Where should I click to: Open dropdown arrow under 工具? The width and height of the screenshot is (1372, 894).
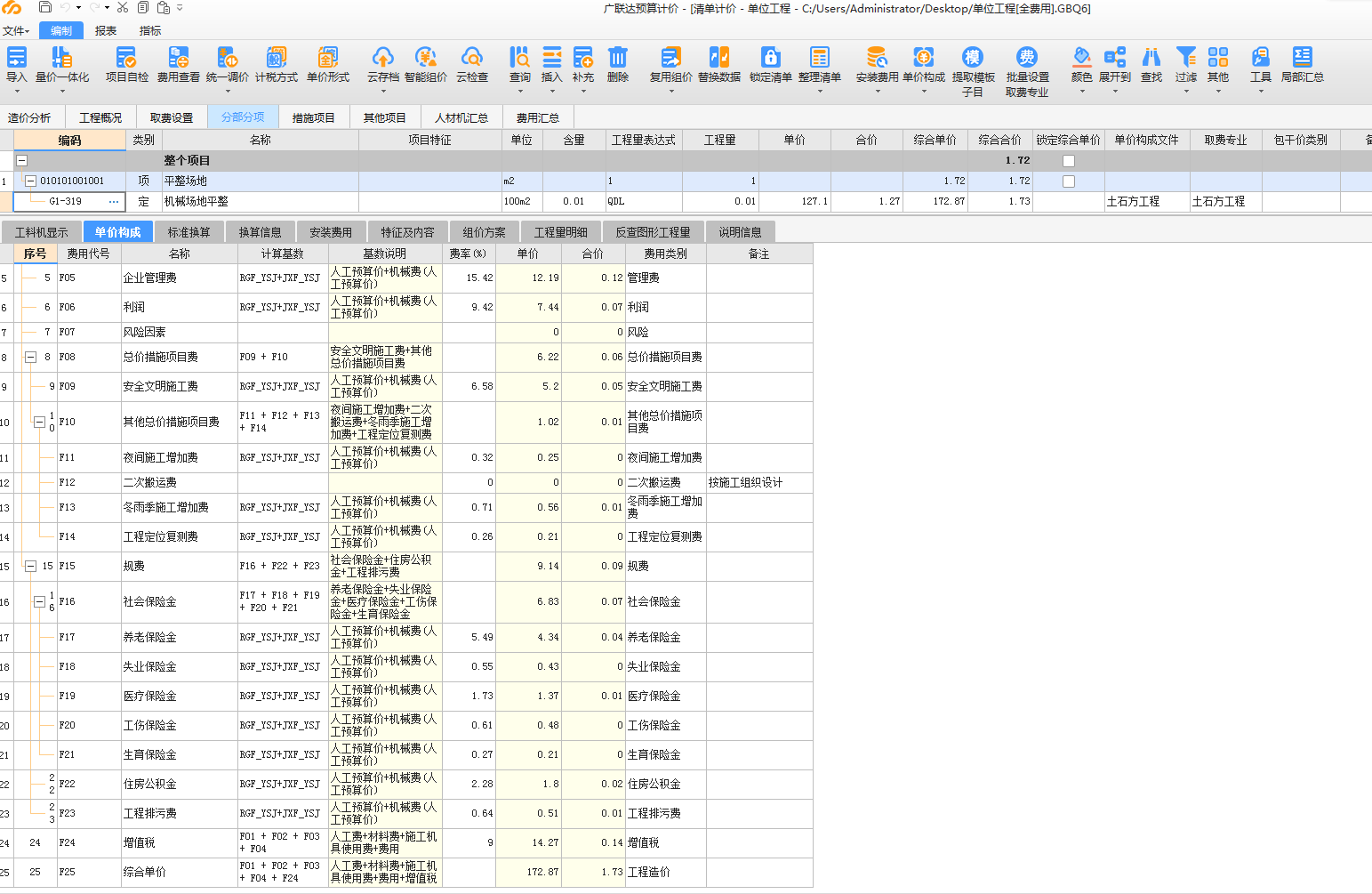1260,91
